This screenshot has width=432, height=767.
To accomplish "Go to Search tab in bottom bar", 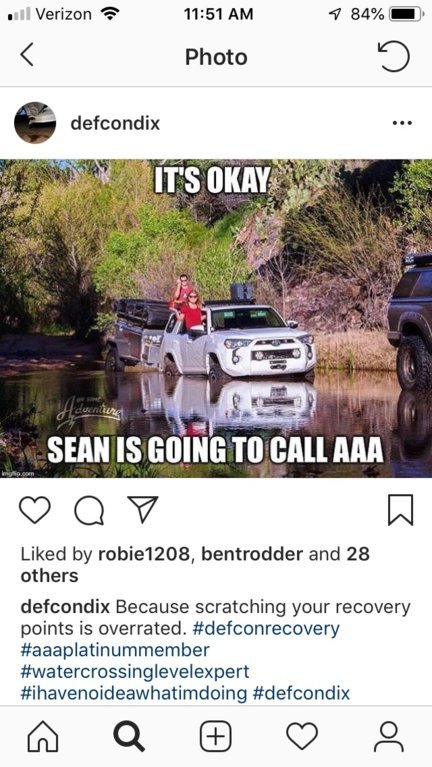I will point(129,737).
